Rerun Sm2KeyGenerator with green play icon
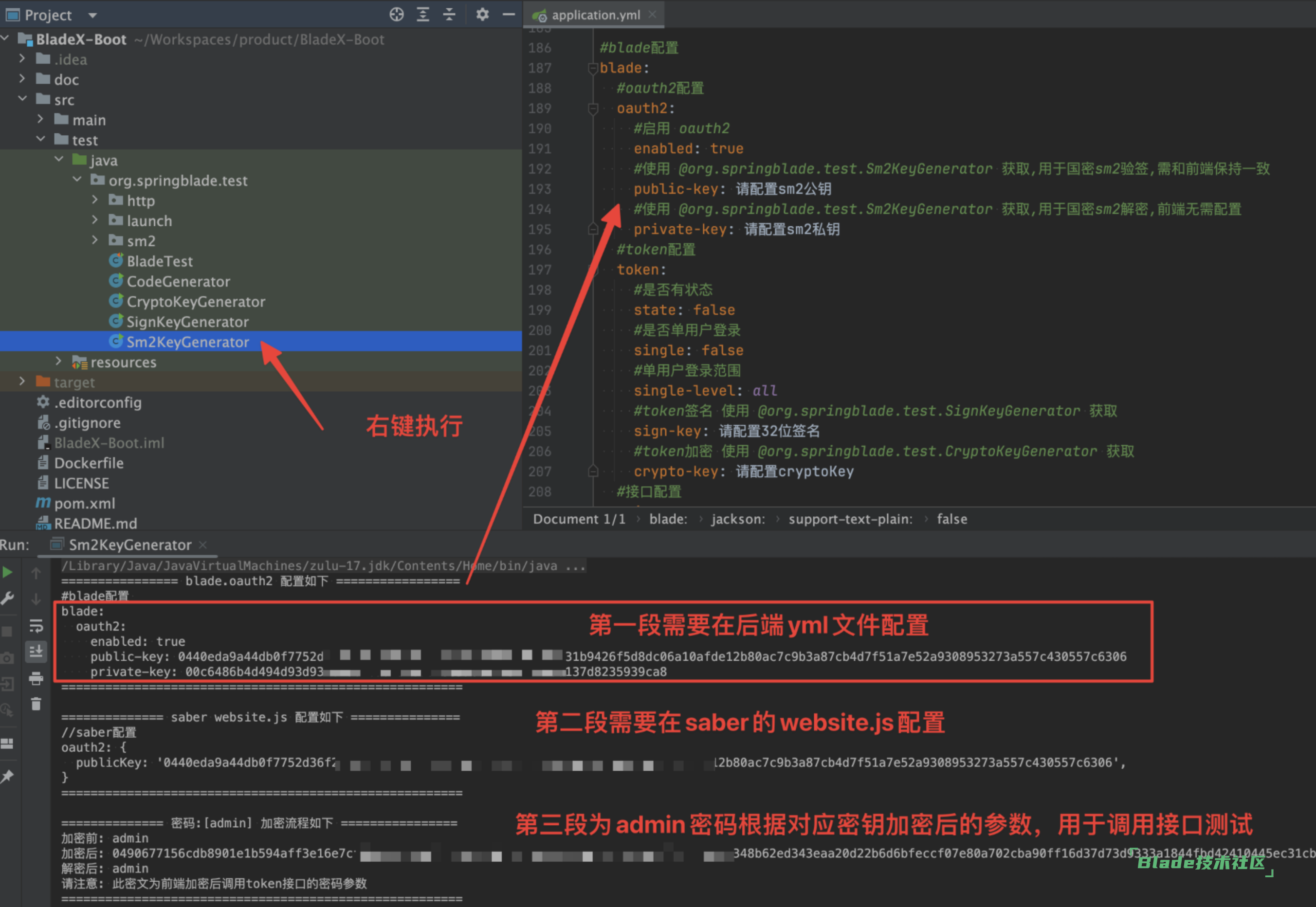 [7, 572]
